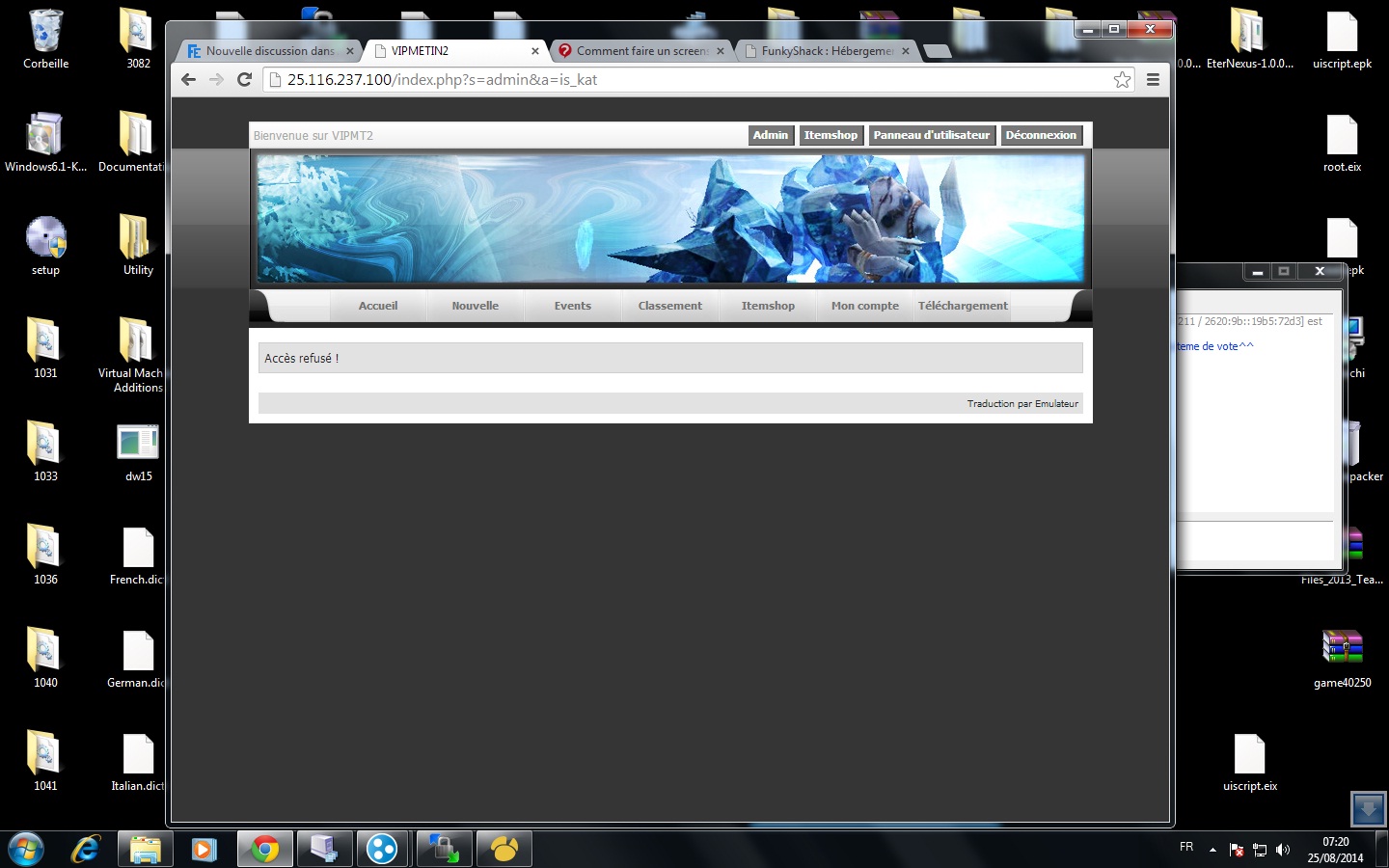Image resolution: width=1389 pixels, height=868 pixels.
Task: Open Mon compte in navigation bar
Action: click(865, 306)
